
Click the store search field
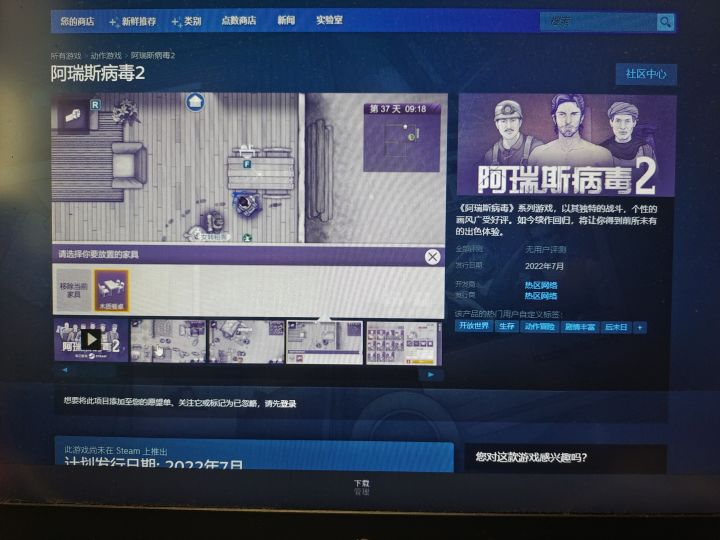[x=598, y=22]
